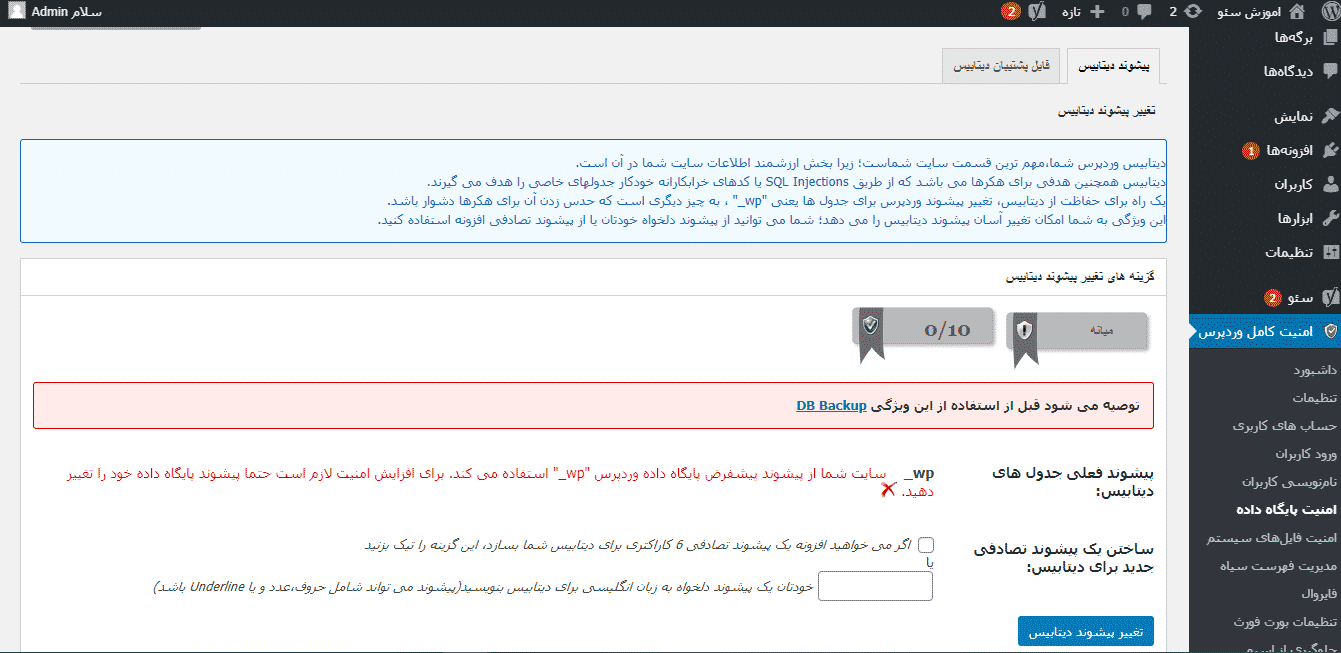Image resolution: width=1341 pixels, height=653 pixels.
Task: Click the shield icon of امنیت کامل وردپرس
Action: point(1330,331)
